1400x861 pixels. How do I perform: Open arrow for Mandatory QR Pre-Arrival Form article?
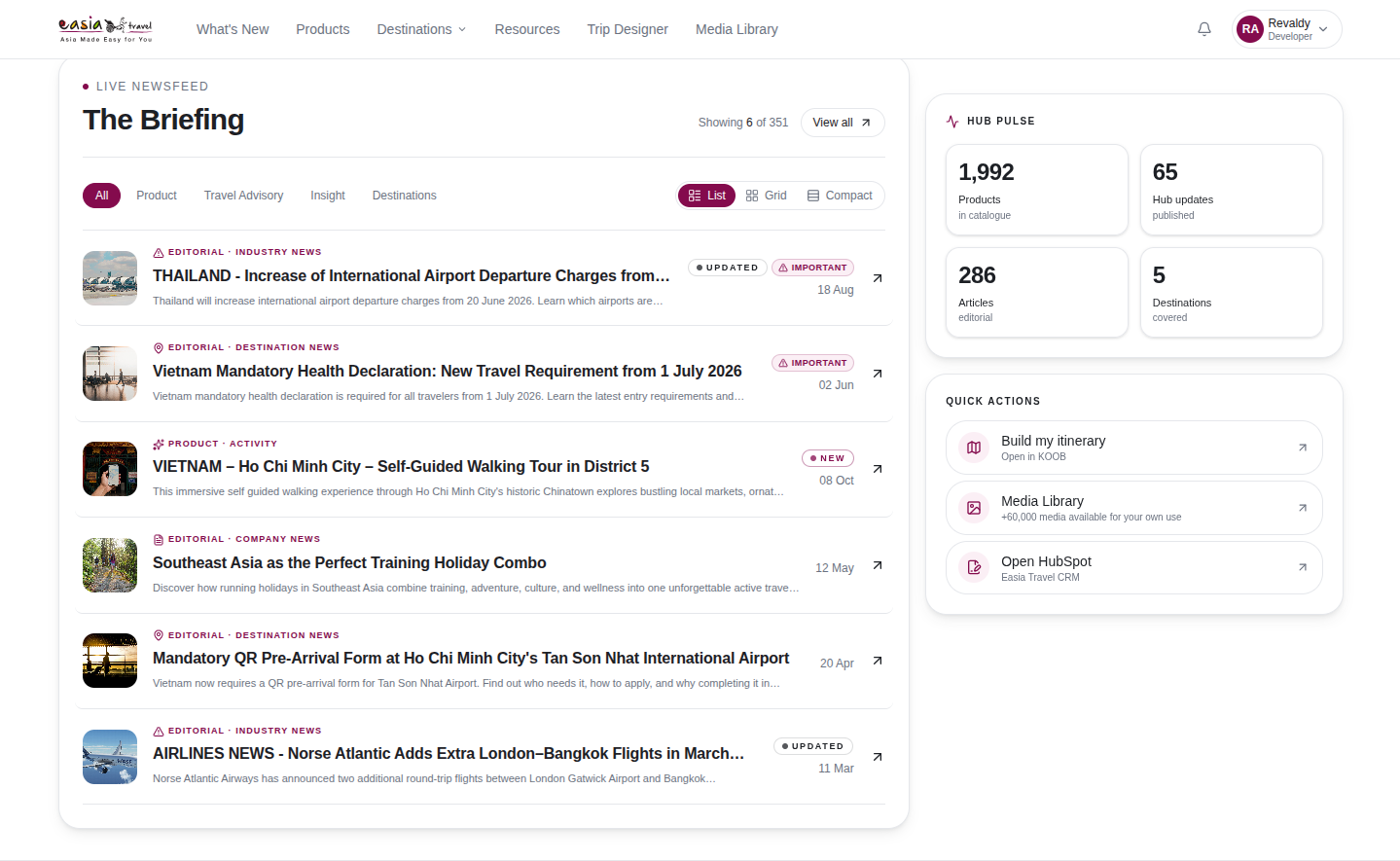tap(878, 661)
